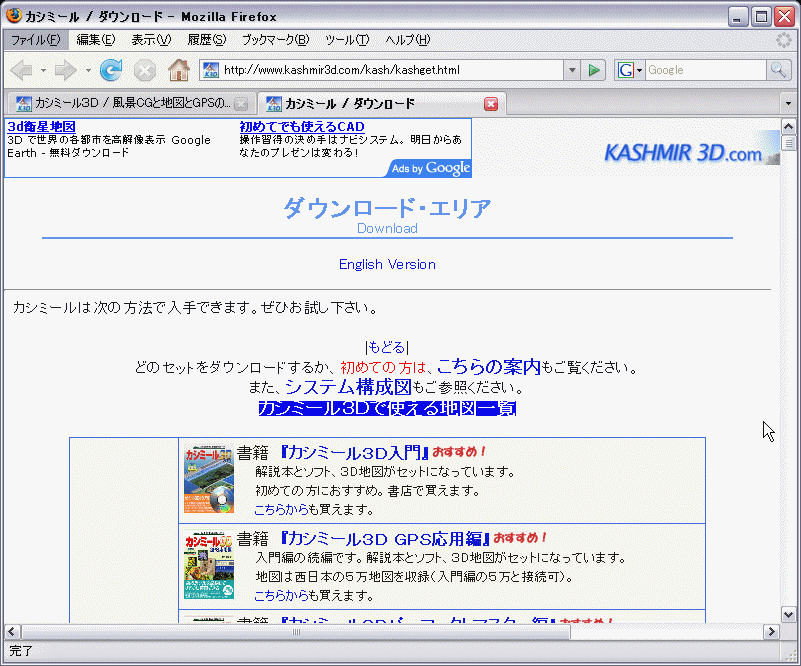Click the 3d衛星地図 ad link

coord(41,127)
